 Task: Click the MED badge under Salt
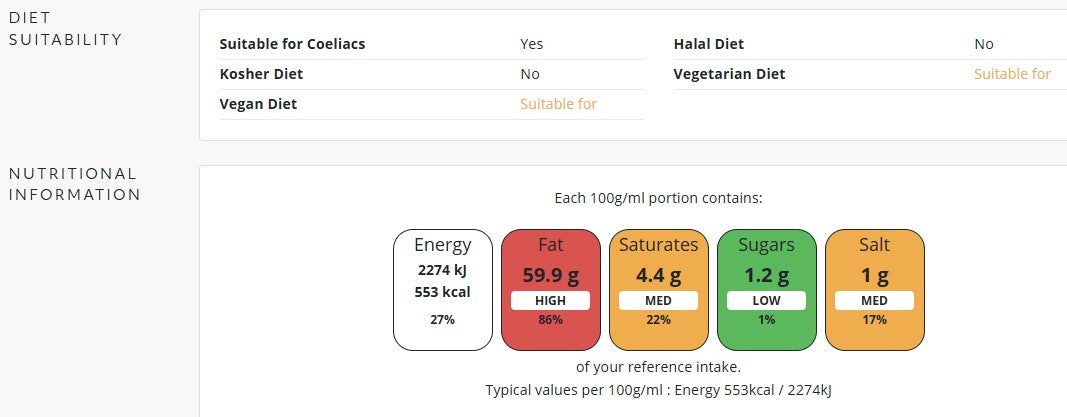(874, 301)
